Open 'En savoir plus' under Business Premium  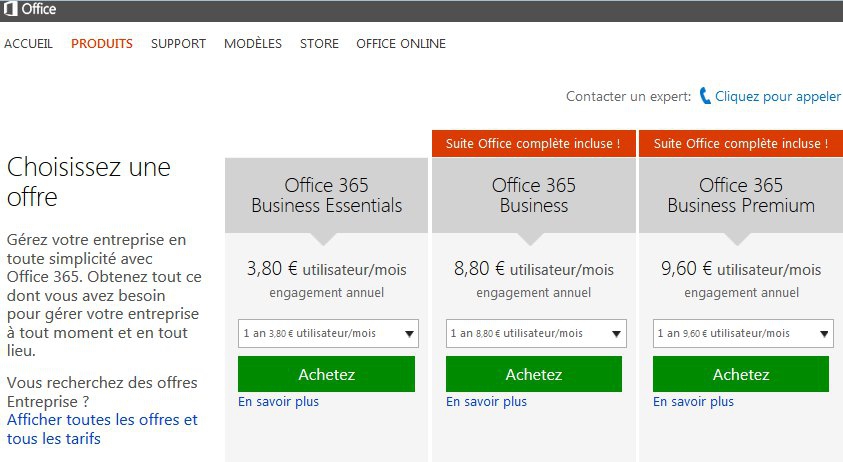pos(694,402)
